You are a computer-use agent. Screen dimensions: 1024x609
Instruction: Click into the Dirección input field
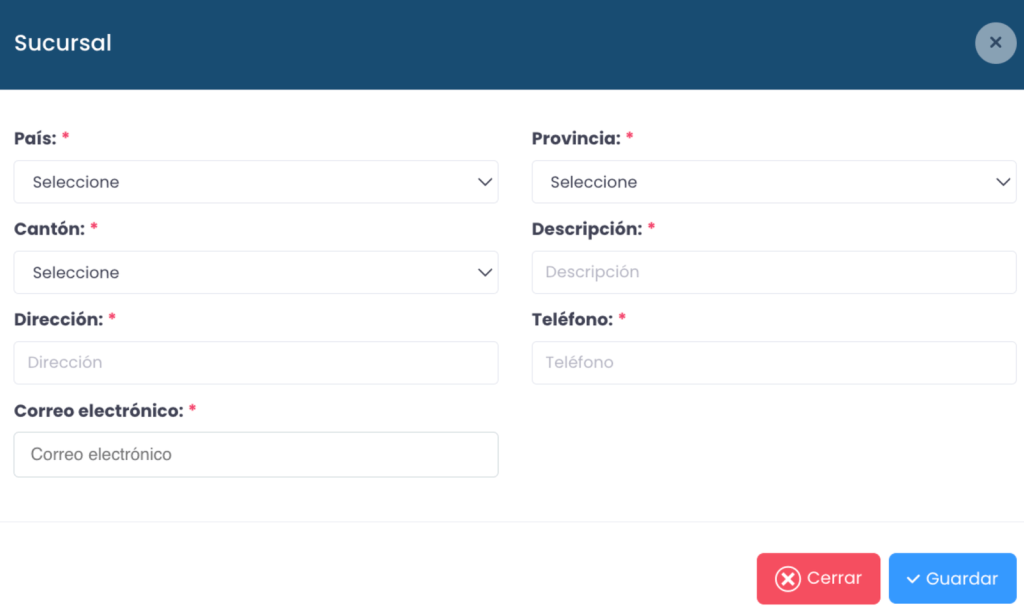pyautogui.click(x=255, y=362)
